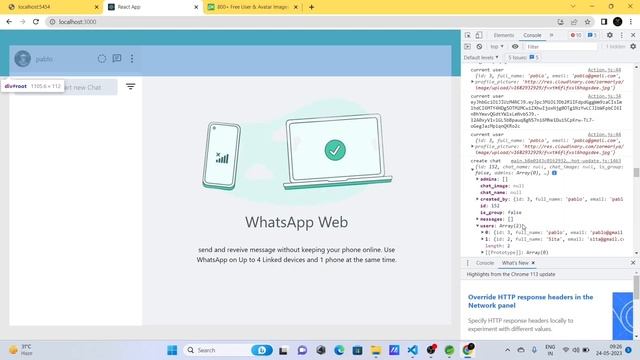640x360 pixels.
Task: Expand users entry 0 pablo
Action: [482, 232]
